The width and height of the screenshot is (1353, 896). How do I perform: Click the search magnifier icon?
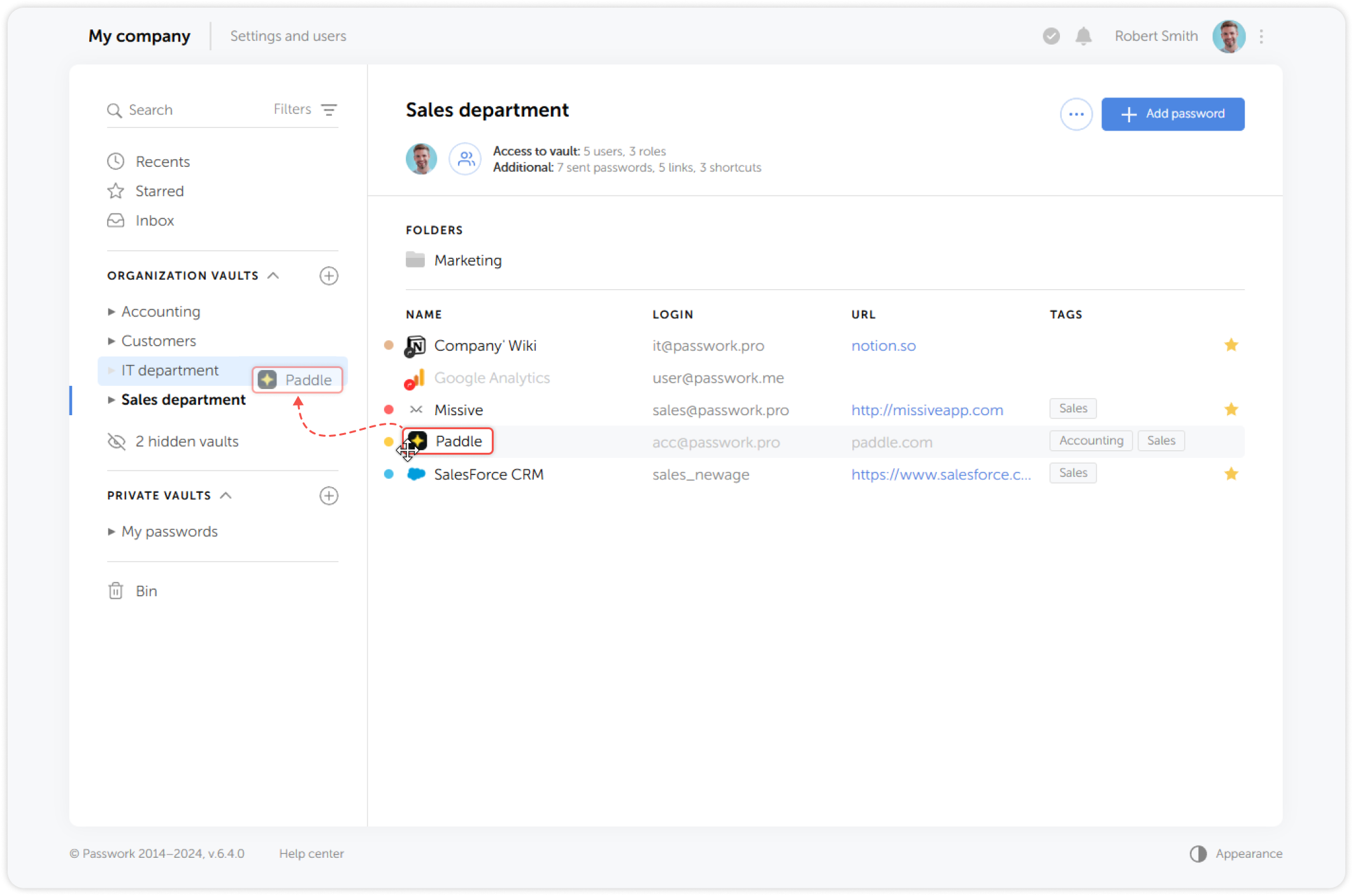pyautogui.click(x=115, y=110)
